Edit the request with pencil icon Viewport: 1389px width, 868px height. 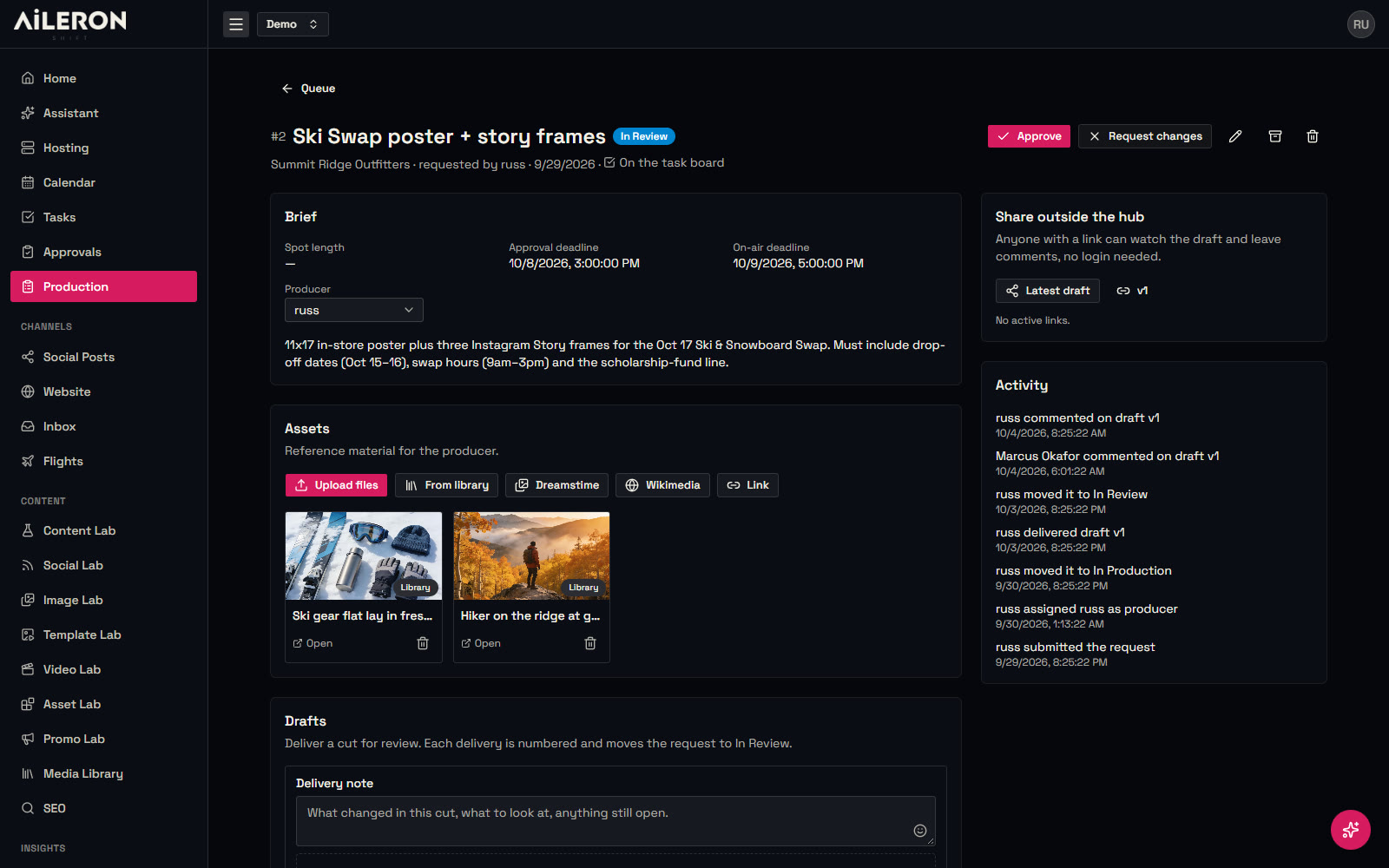tap(1235, 136)
